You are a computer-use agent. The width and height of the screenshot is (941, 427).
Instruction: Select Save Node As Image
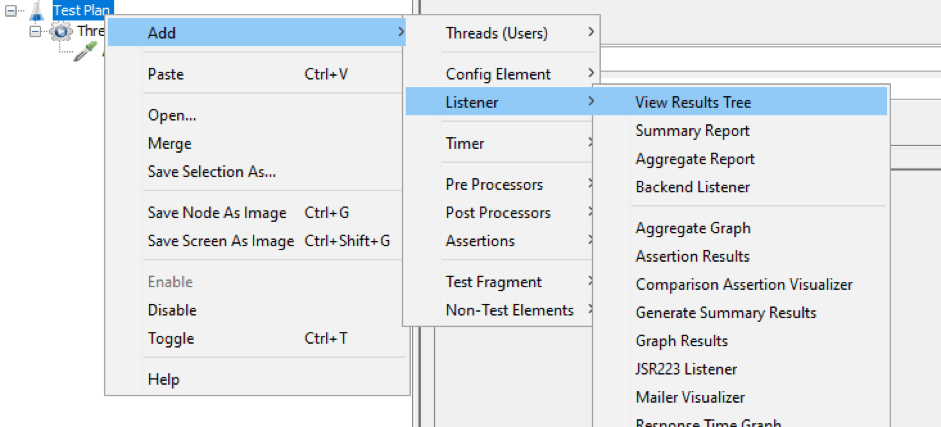coord(217,213)
